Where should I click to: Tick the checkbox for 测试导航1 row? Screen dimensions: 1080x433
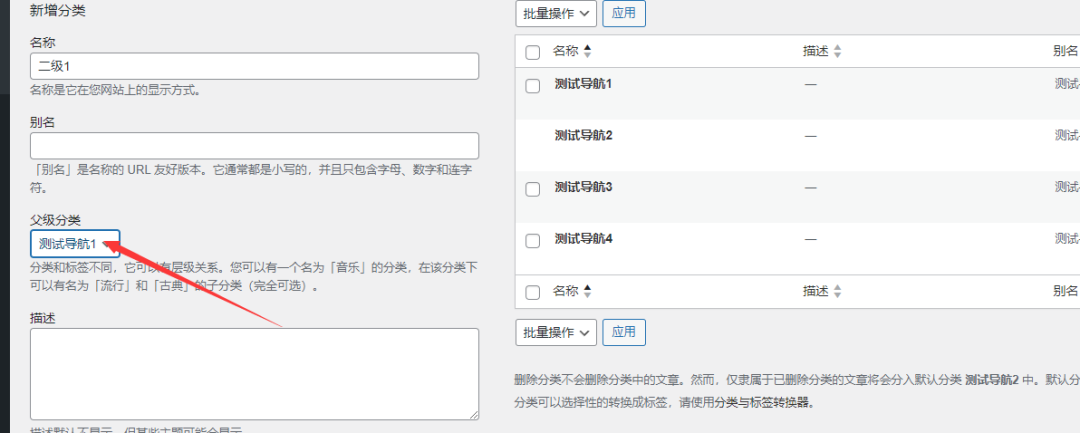coord(533,86)
